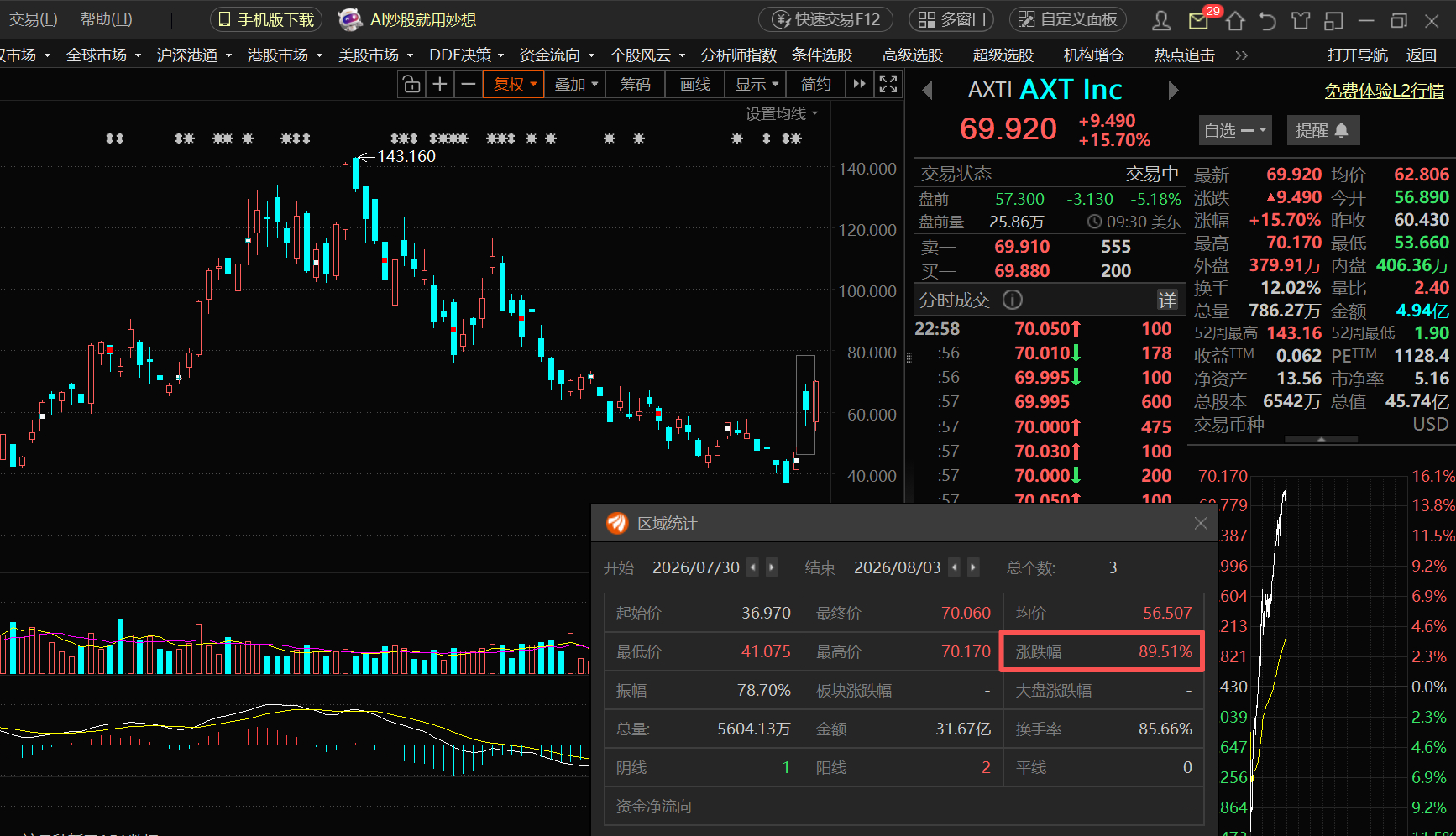Image resolution: width=1456 pixels, height=836 pixels.
Task: Open the skin shirt icon
Action: click(x=1301, y=20)
